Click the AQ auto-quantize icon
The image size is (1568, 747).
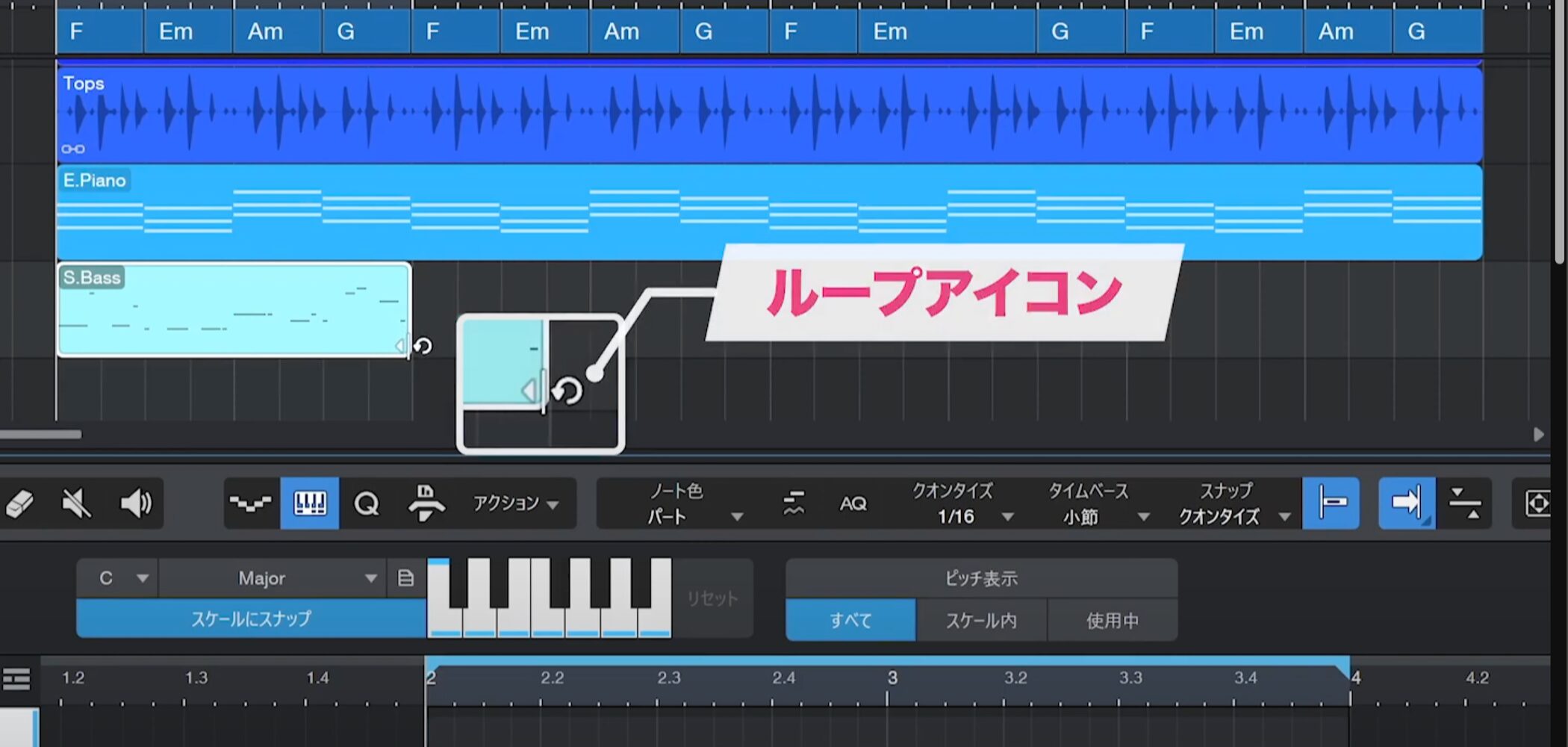(853, 503)
